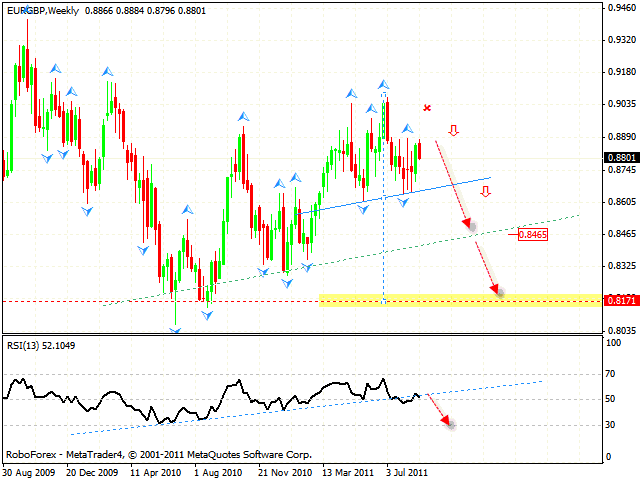
Task: Click the 30 Aug 2009 date label
Action: click(29, 473)
